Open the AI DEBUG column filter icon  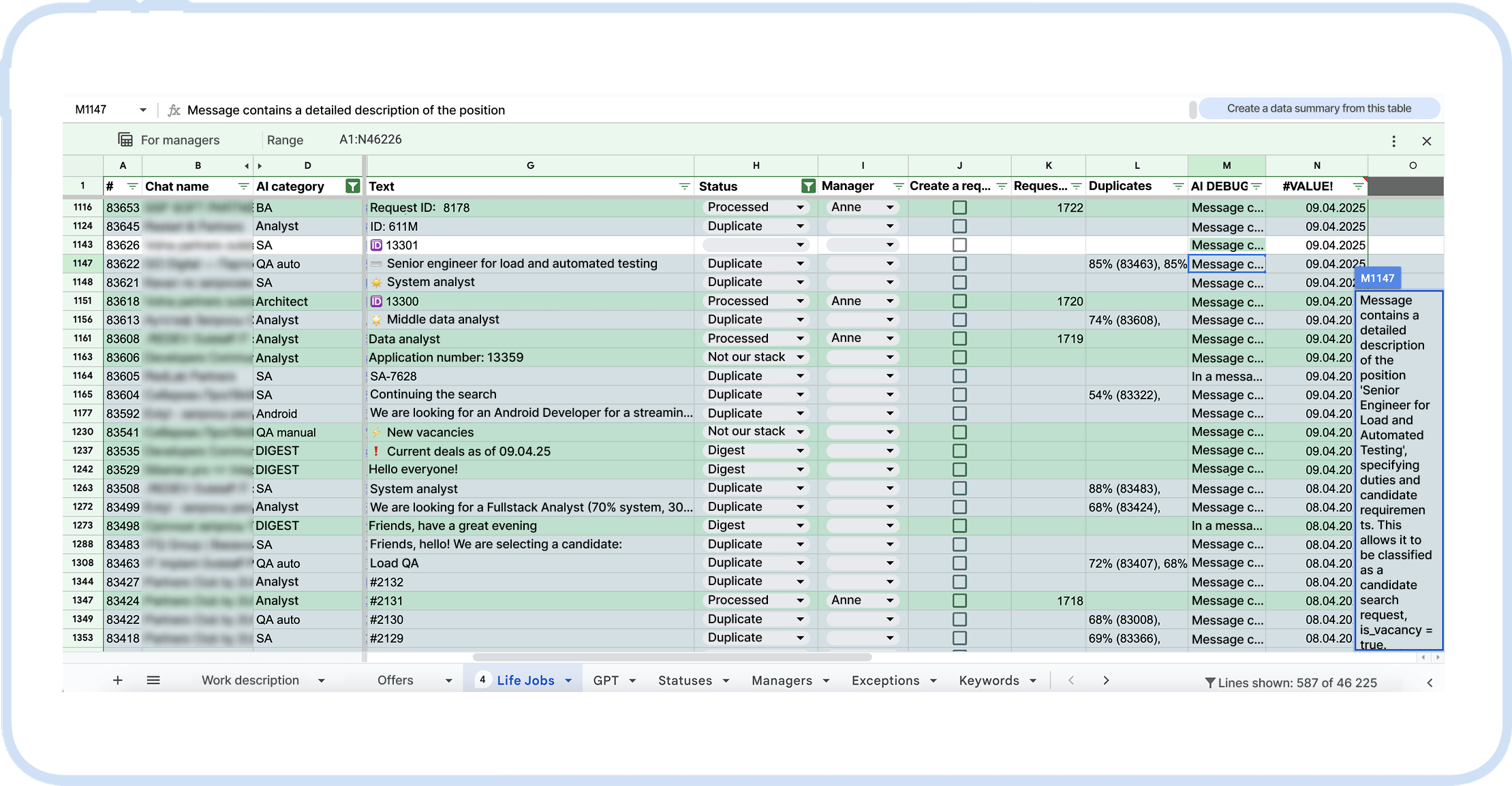coord(1256,187)
